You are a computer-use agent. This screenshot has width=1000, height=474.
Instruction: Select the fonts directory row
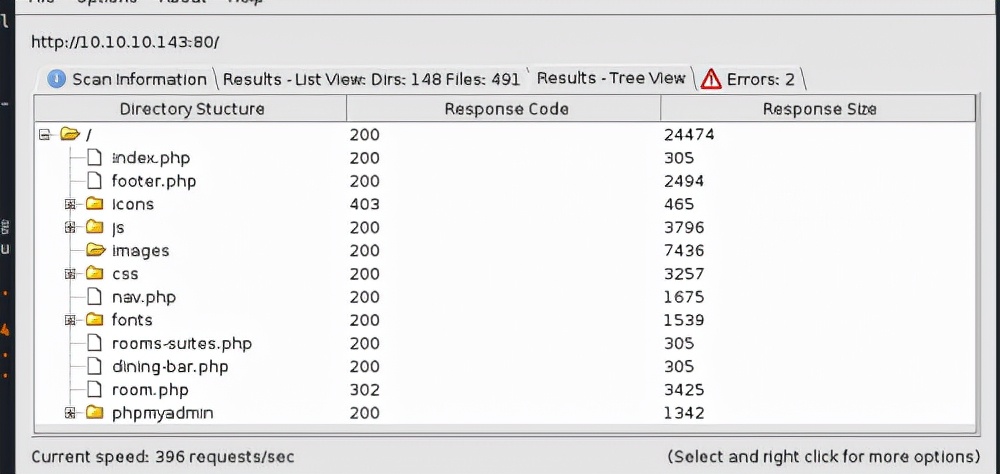coord(504,320)
